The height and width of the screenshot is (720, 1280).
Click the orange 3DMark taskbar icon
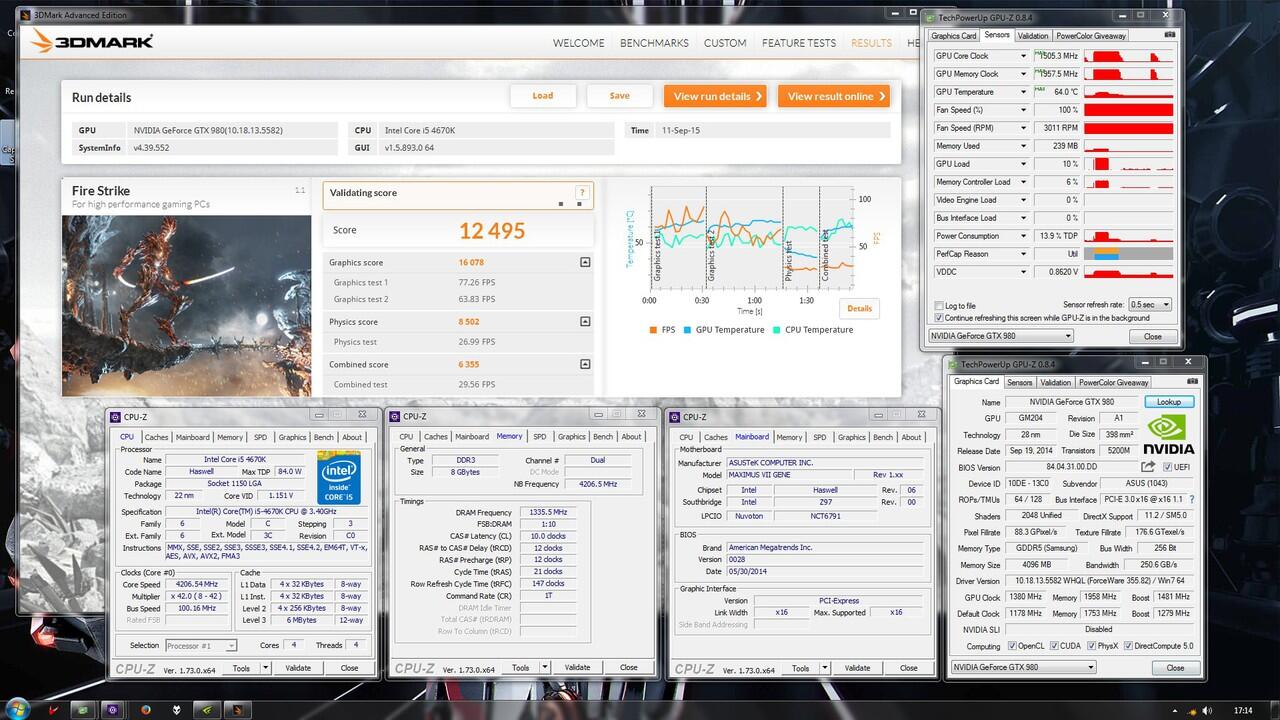point(238,710)
